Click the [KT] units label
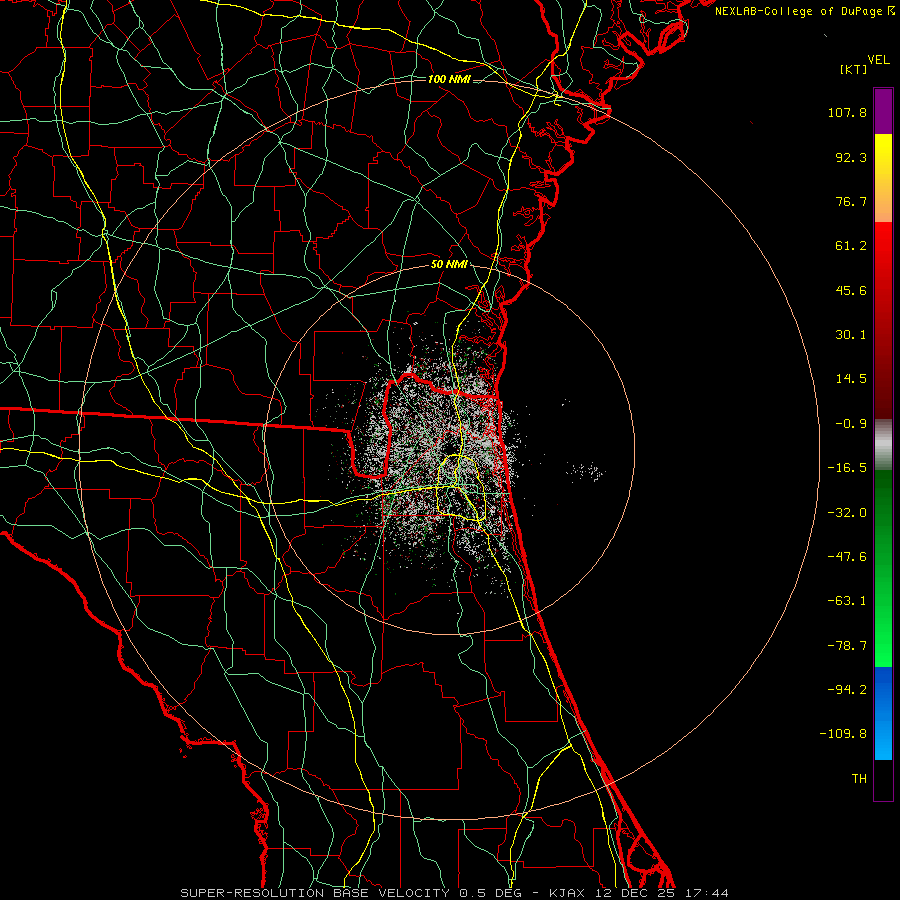 coord(854,69)
